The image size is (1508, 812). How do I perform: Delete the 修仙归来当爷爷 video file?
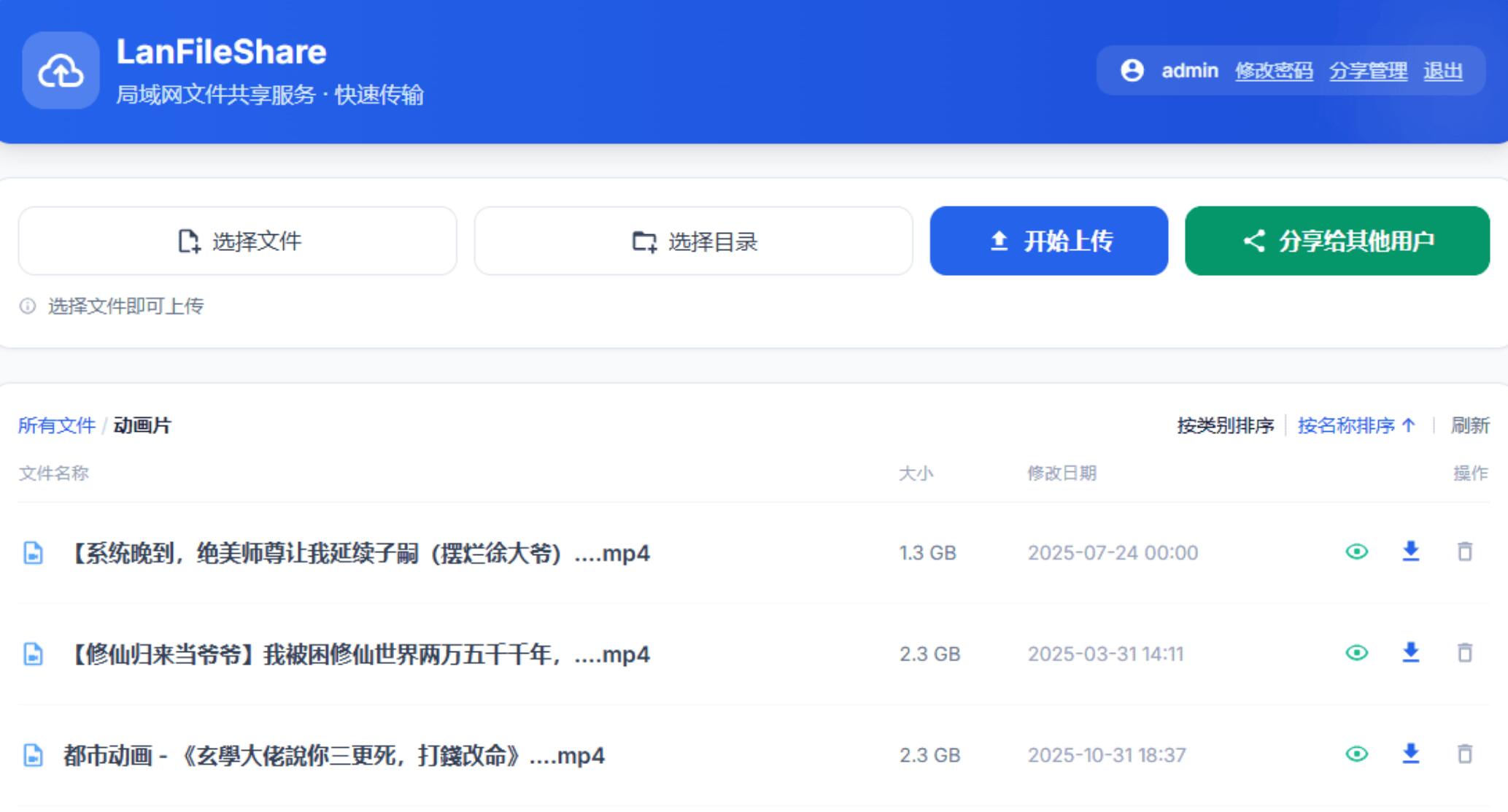1465,652
